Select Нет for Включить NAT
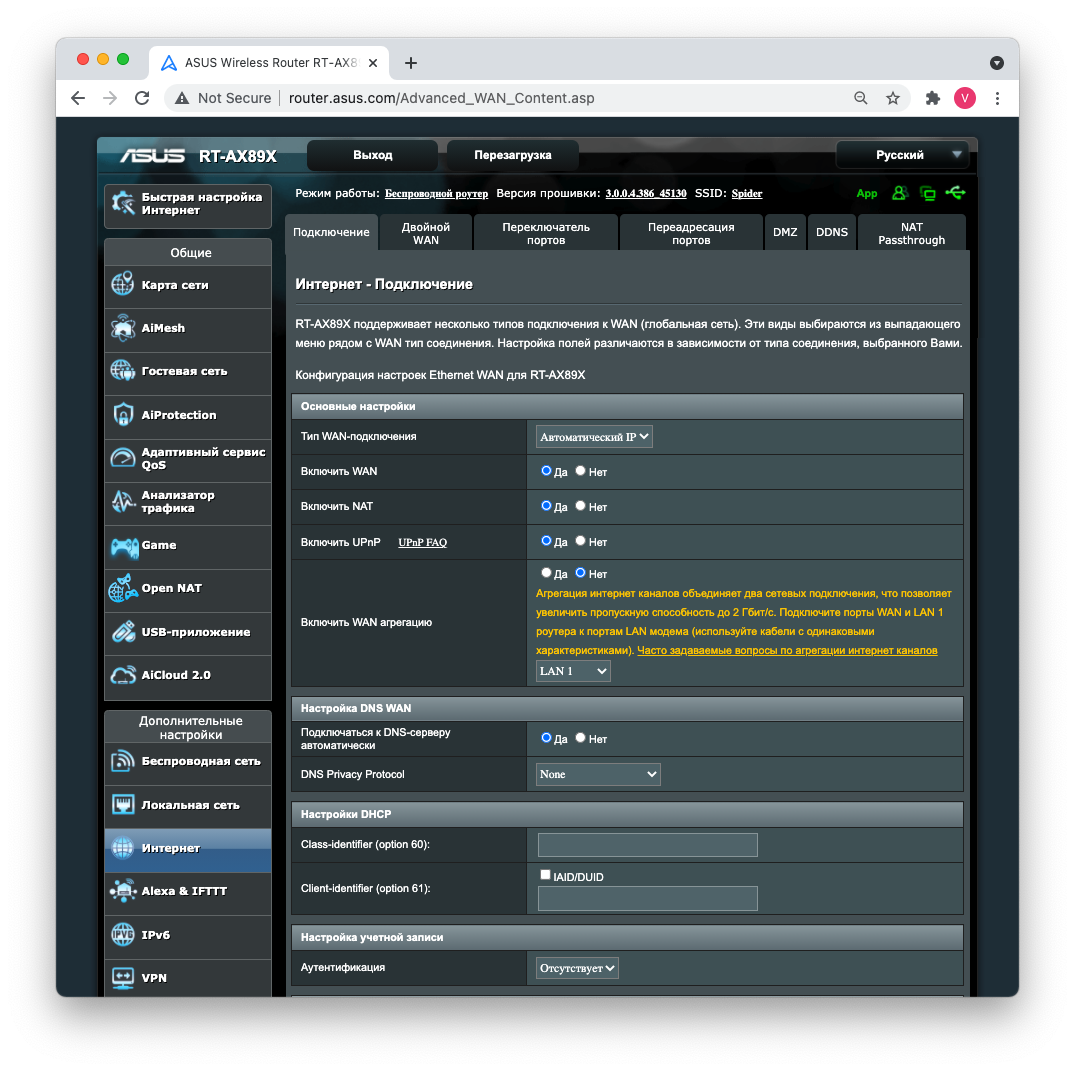This screenshot has height=1071, width=1075. 581,506
